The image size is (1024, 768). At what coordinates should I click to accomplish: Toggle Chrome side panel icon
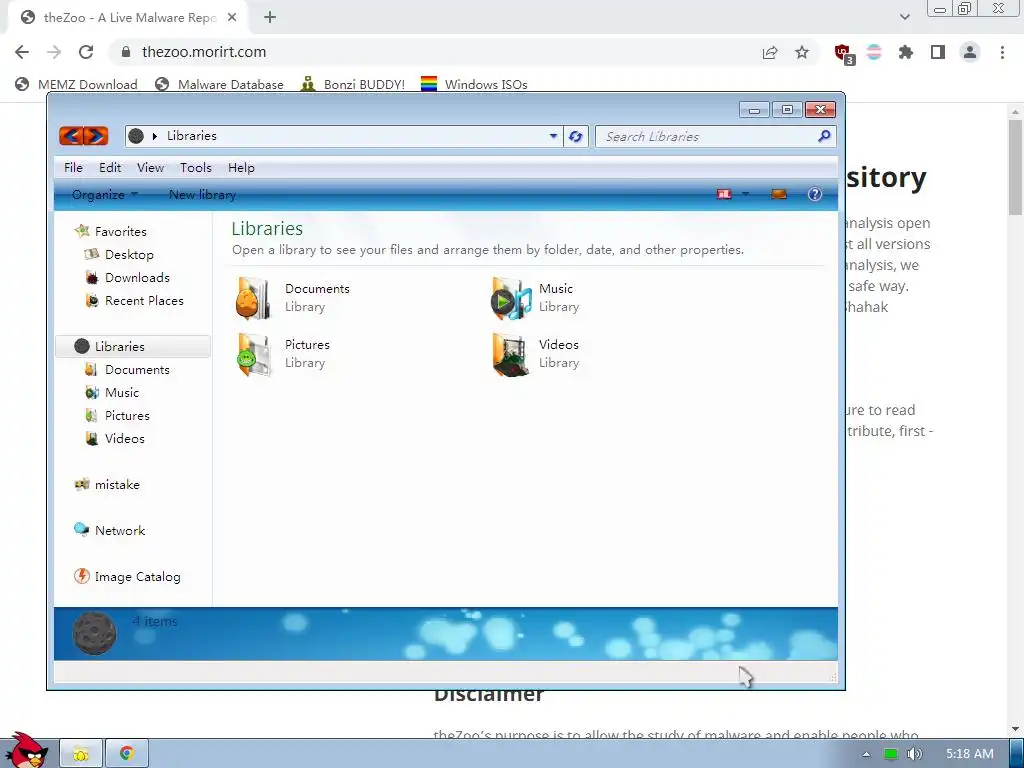point(938,52)
